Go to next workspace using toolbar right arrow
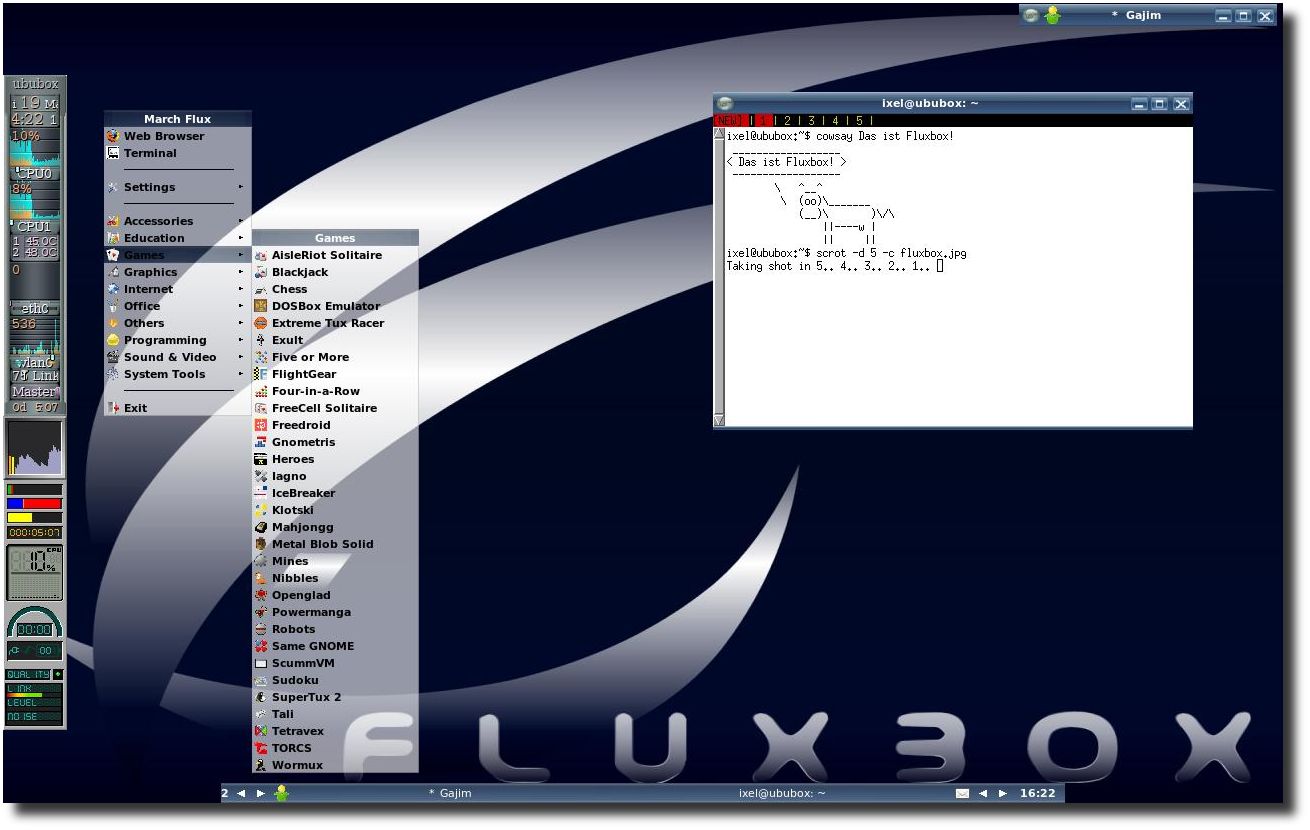The image size is (1310, 830). [x=261, y=793]
